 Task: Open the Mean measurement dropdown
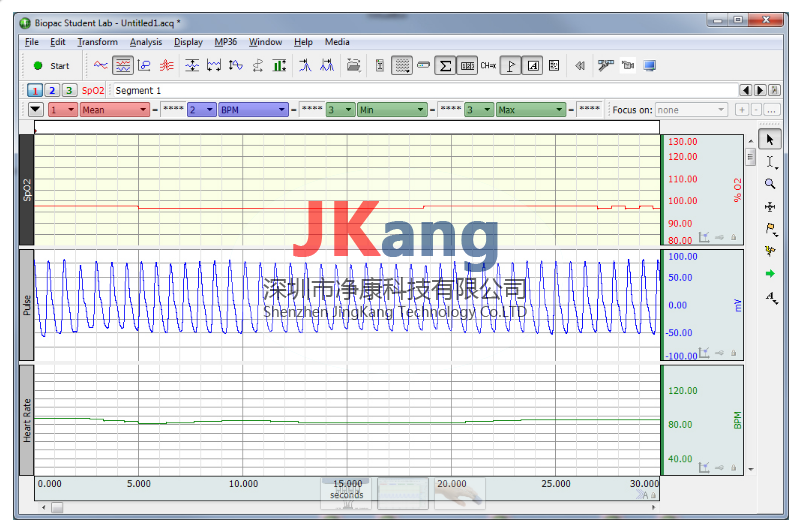click(115, 110)
